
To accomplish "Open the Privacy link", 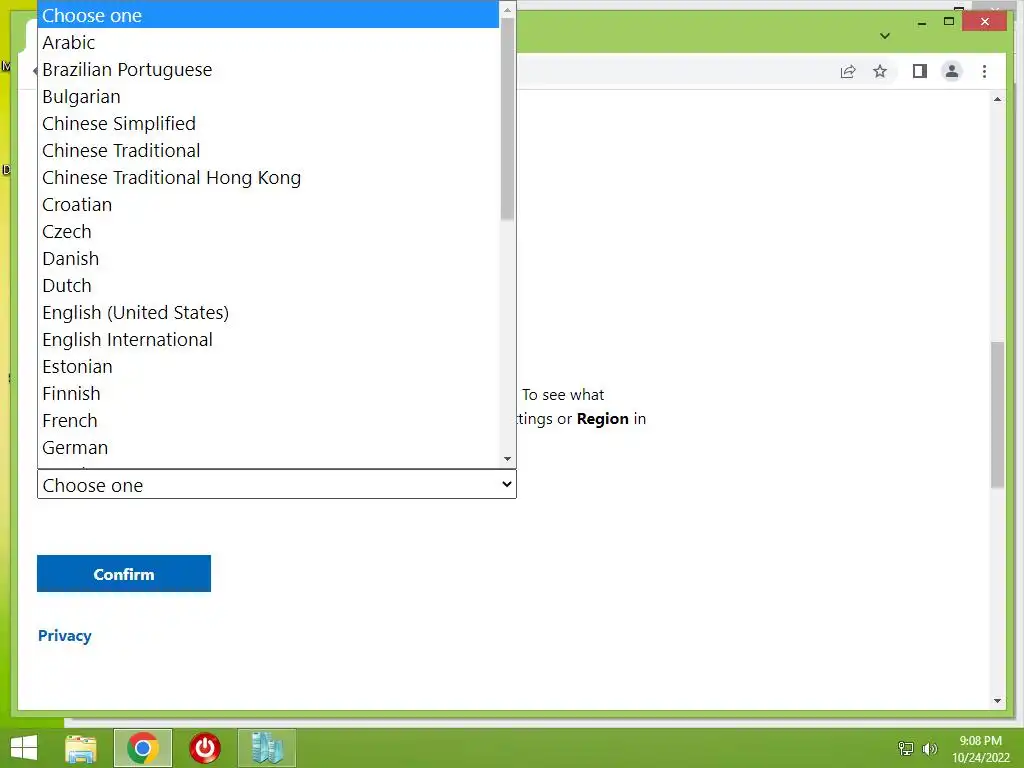I will click(x=65, y=635).
